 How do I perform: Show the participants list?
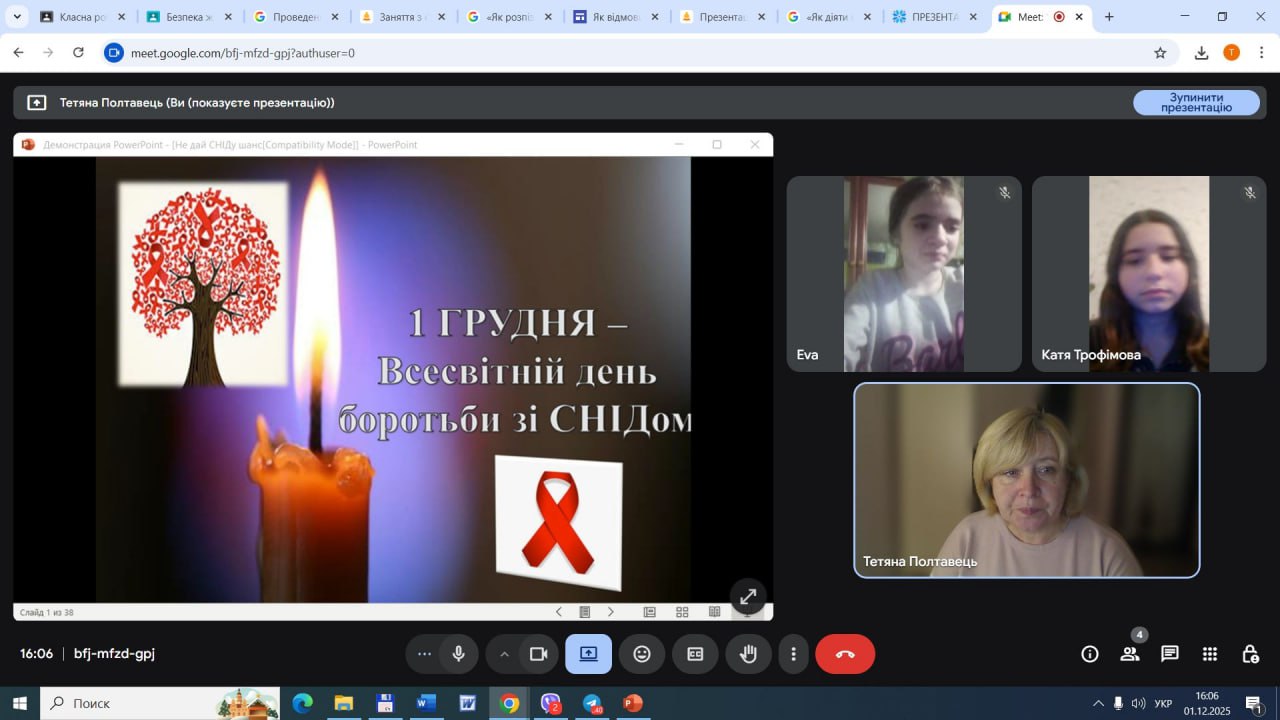[1130, 654]
